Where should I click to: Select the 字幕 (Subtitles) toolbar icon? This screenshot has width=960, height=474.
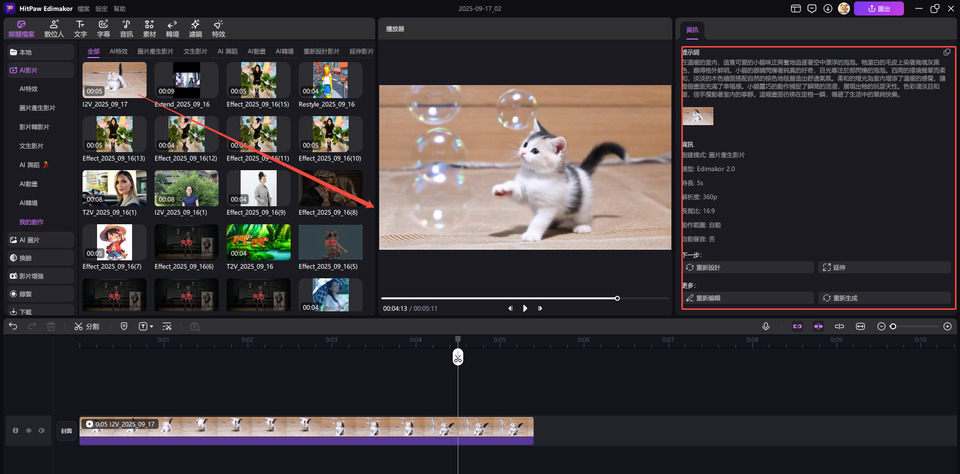104,27
